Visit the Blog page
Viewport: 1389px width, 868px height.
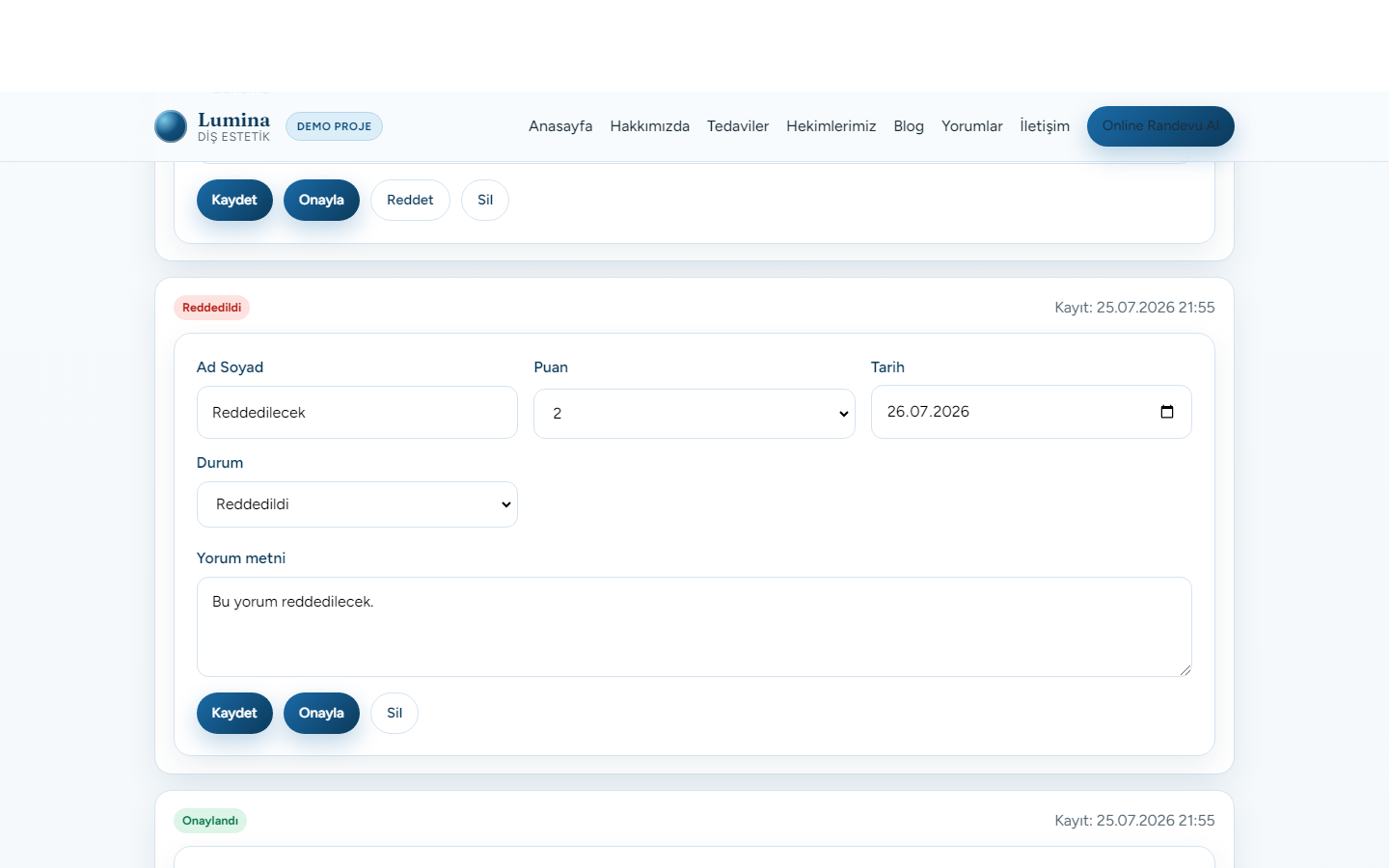click(x=909, y=126)
